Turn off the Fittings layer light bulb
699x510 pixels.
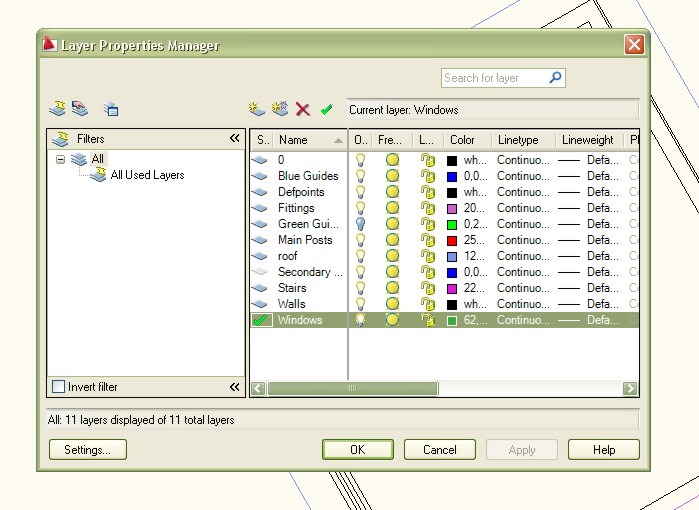[x=361, y=208]
